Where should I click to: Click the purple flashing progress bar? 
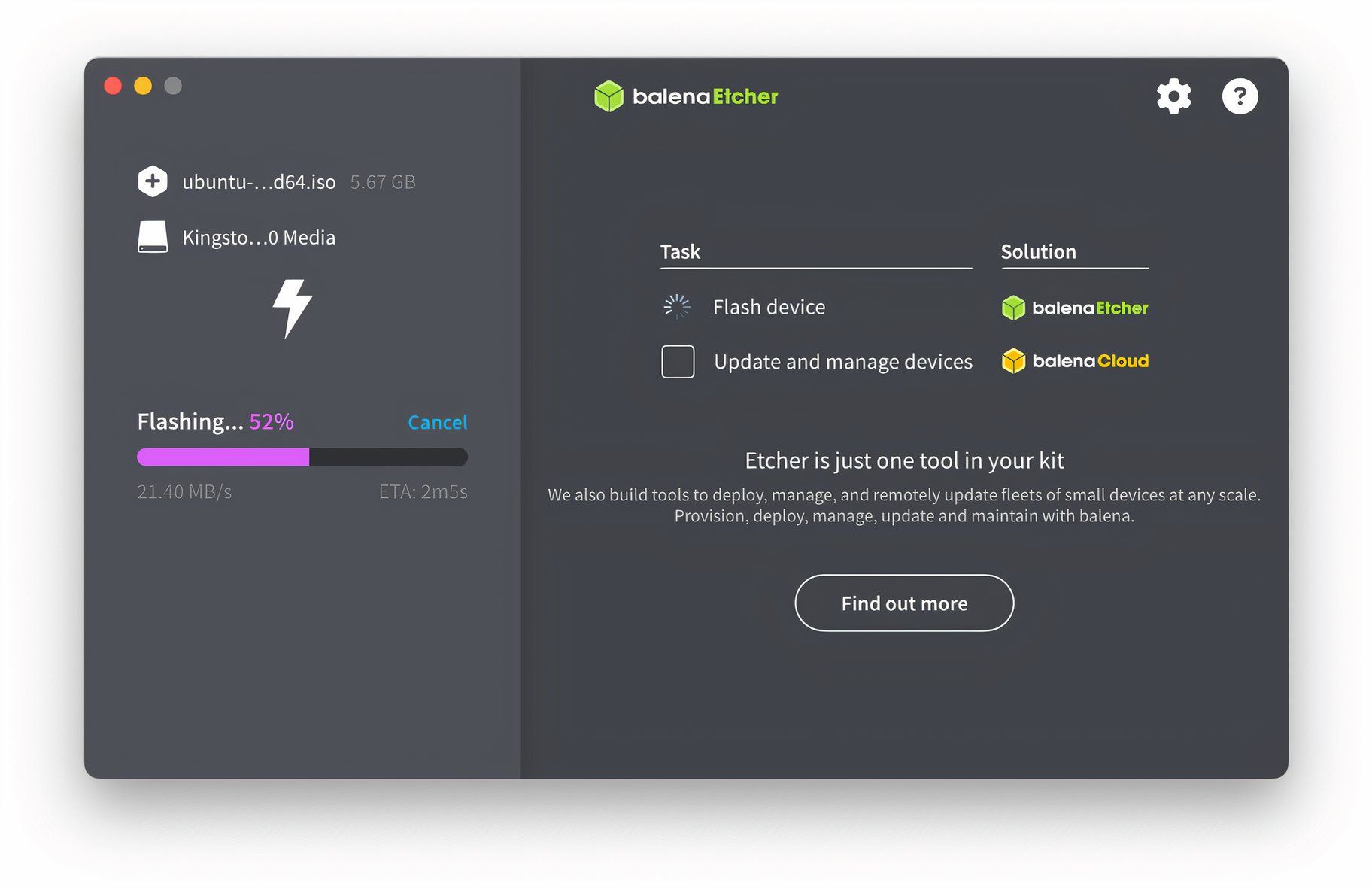pyautogui.click(x=302, y=457)
